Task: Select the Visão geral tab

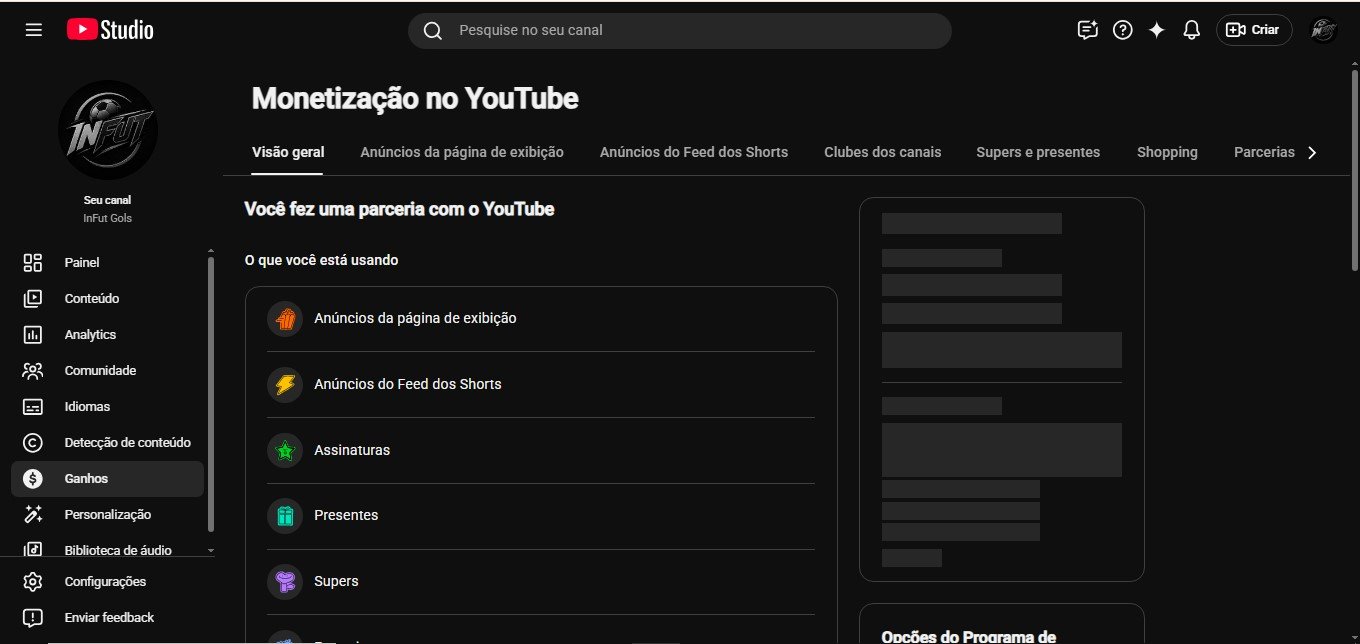Action: coord(288,152)
